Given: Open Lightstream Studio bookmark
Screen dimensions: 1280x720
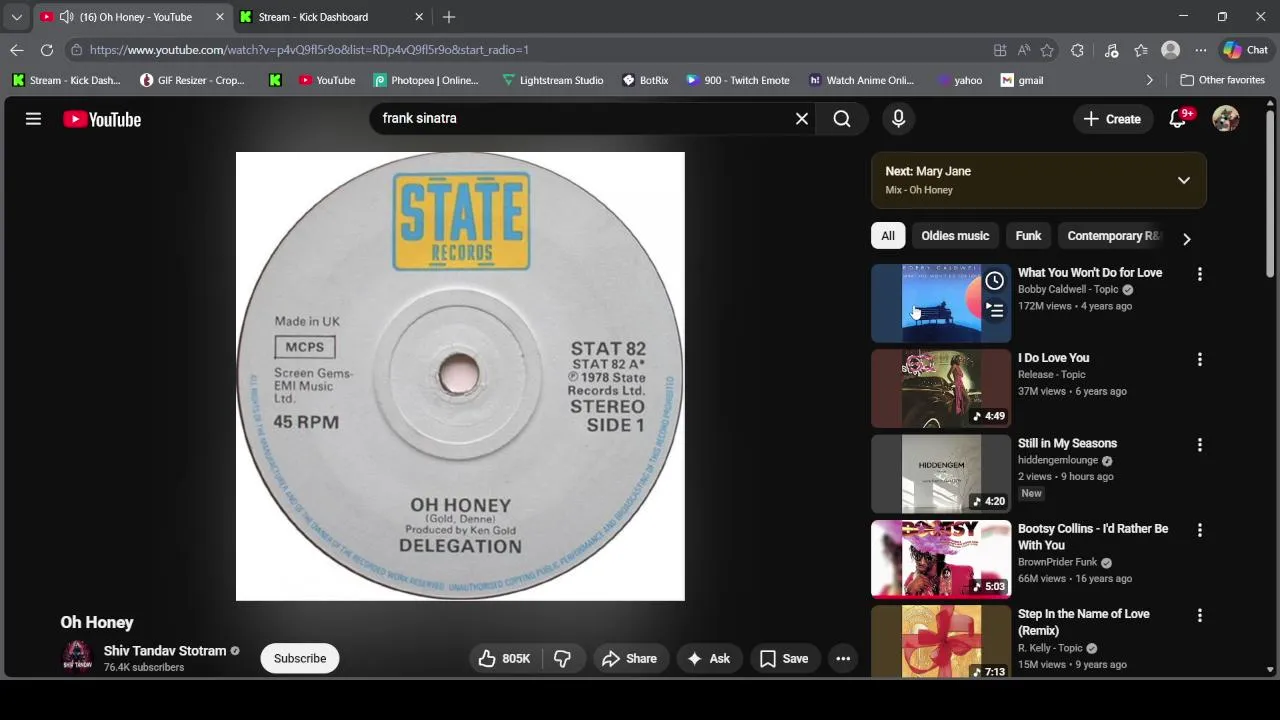Looking at the screenshot, I should 552,80.
